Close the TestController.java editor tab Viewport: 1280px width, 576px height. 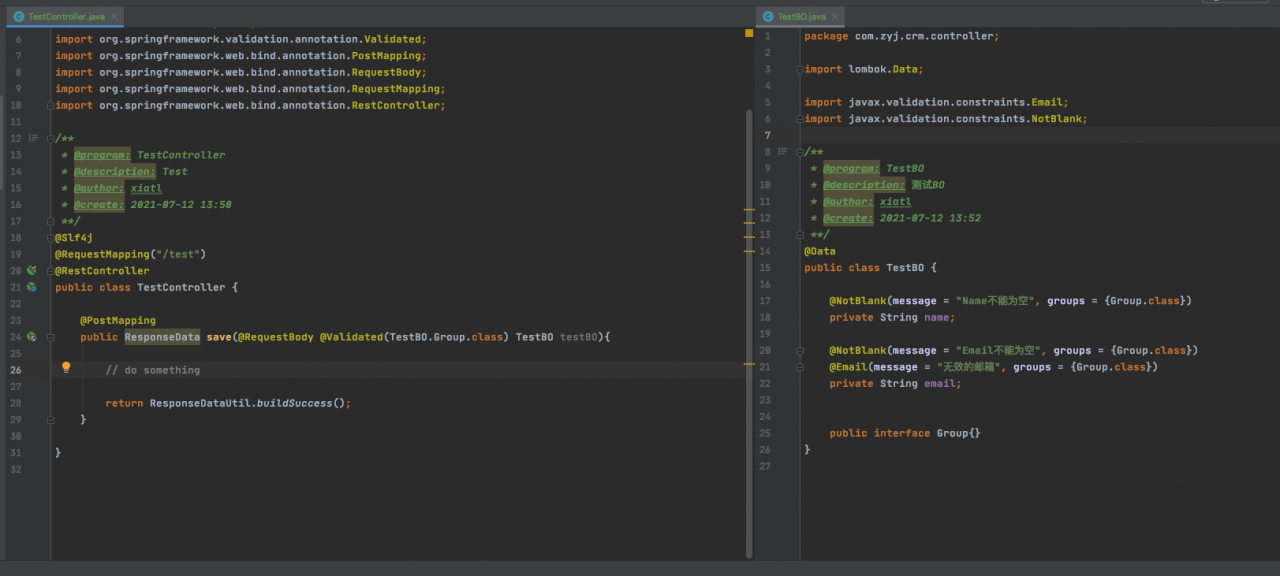click(113, 17)
